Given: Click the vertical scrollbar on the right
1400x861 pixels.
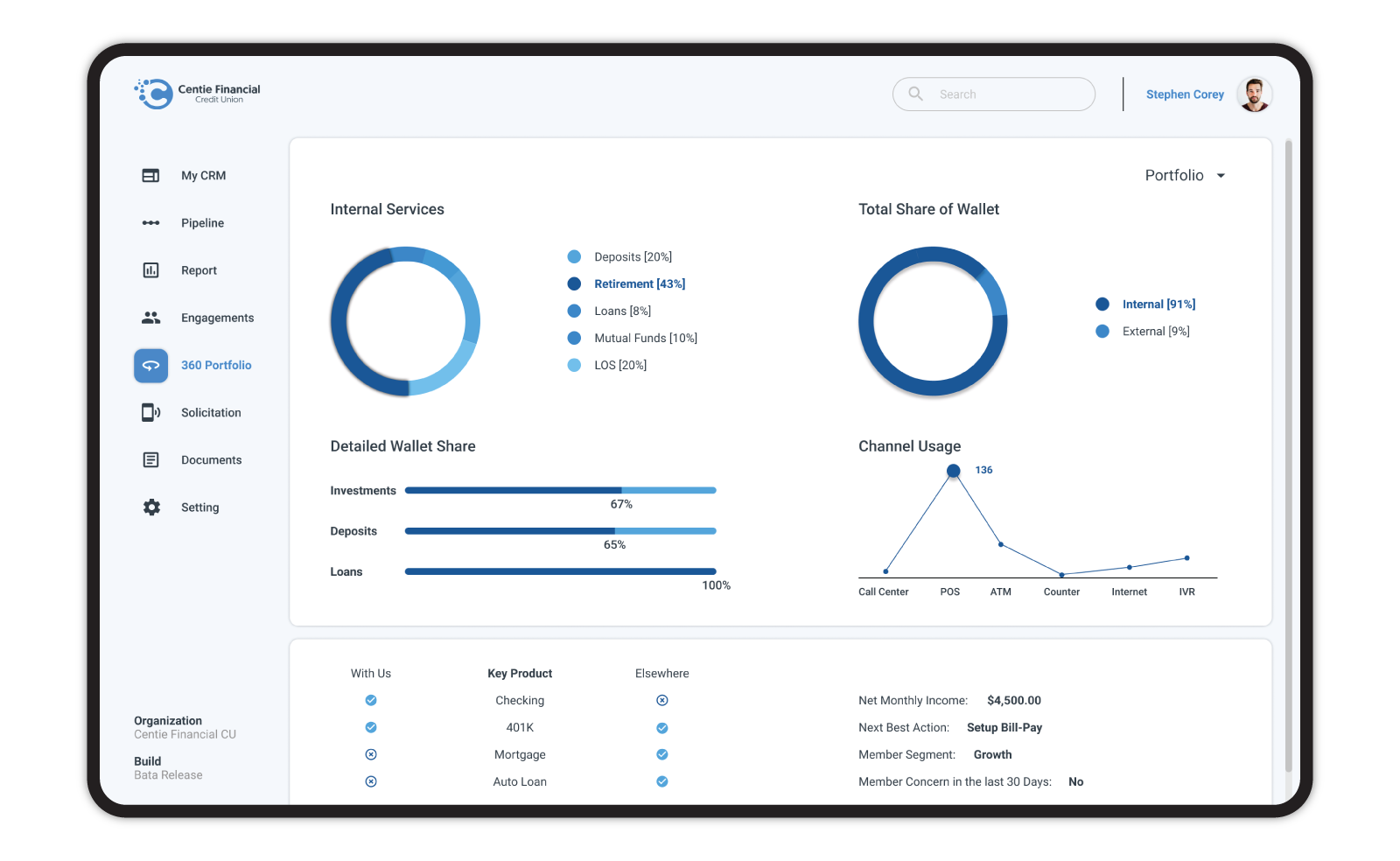Looking at the screenshot, I should pos(1288,455).
